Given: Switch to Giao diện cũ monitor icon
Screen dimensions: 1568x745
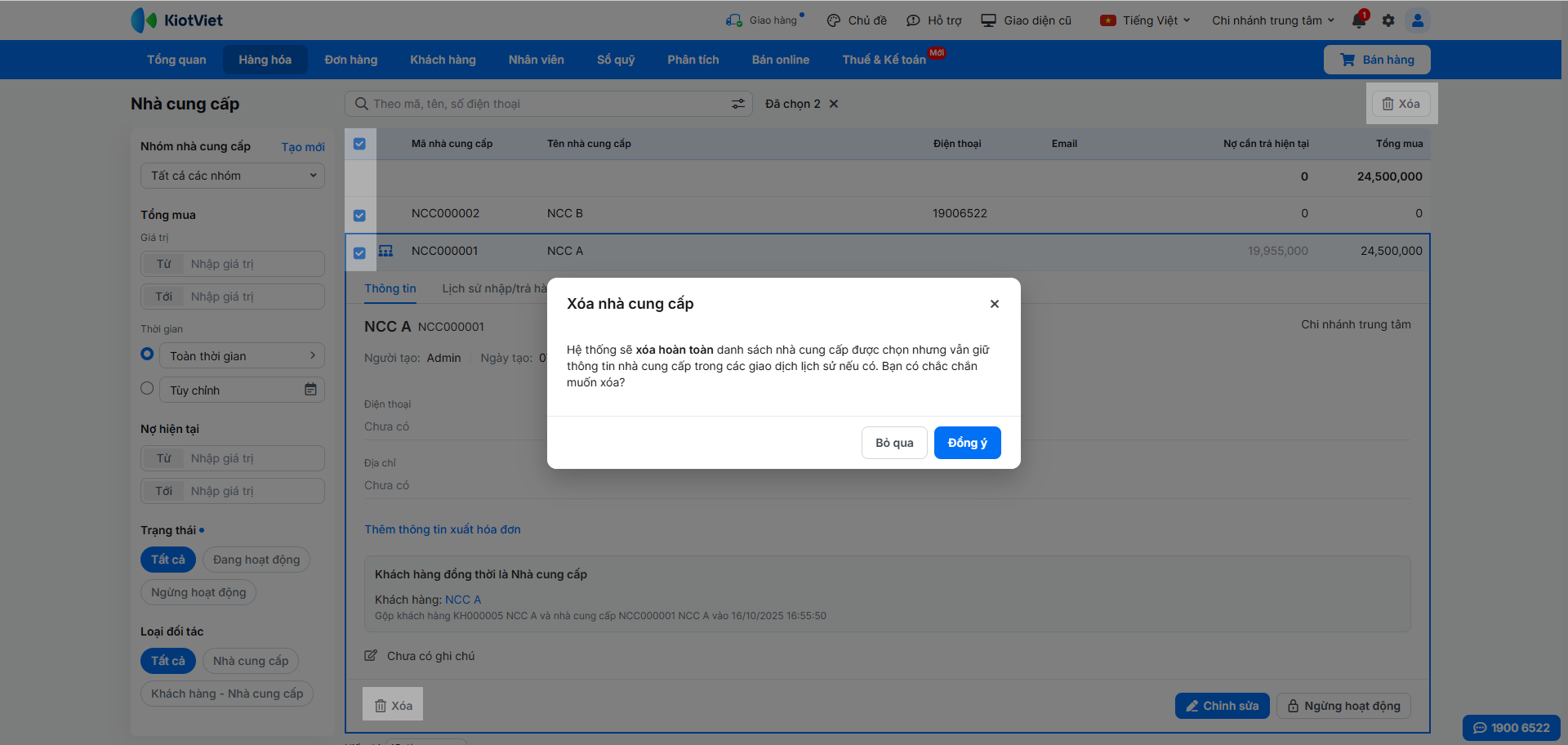Looking at the screenshot, I should pos(988,20).
